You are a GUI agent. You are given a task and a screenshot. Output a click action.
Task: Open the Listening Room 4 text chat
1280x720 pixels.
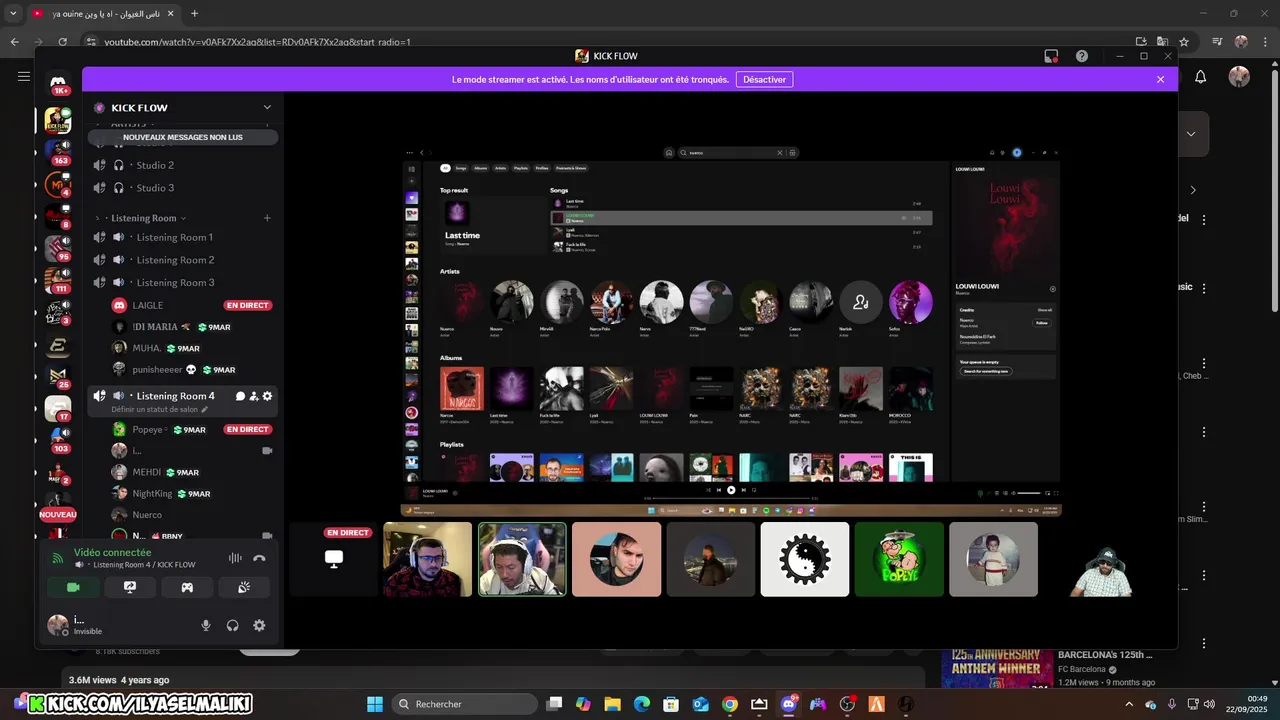tap(240, 396)
